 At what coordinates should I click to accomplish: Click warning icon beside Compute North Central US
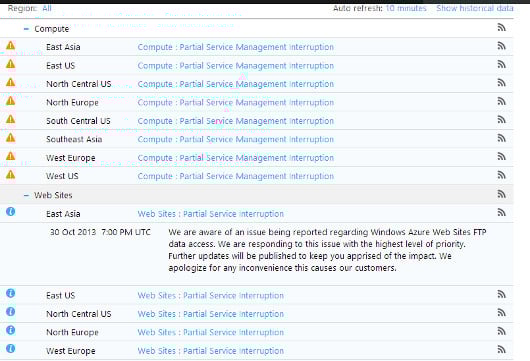click(x=10, y=82)
